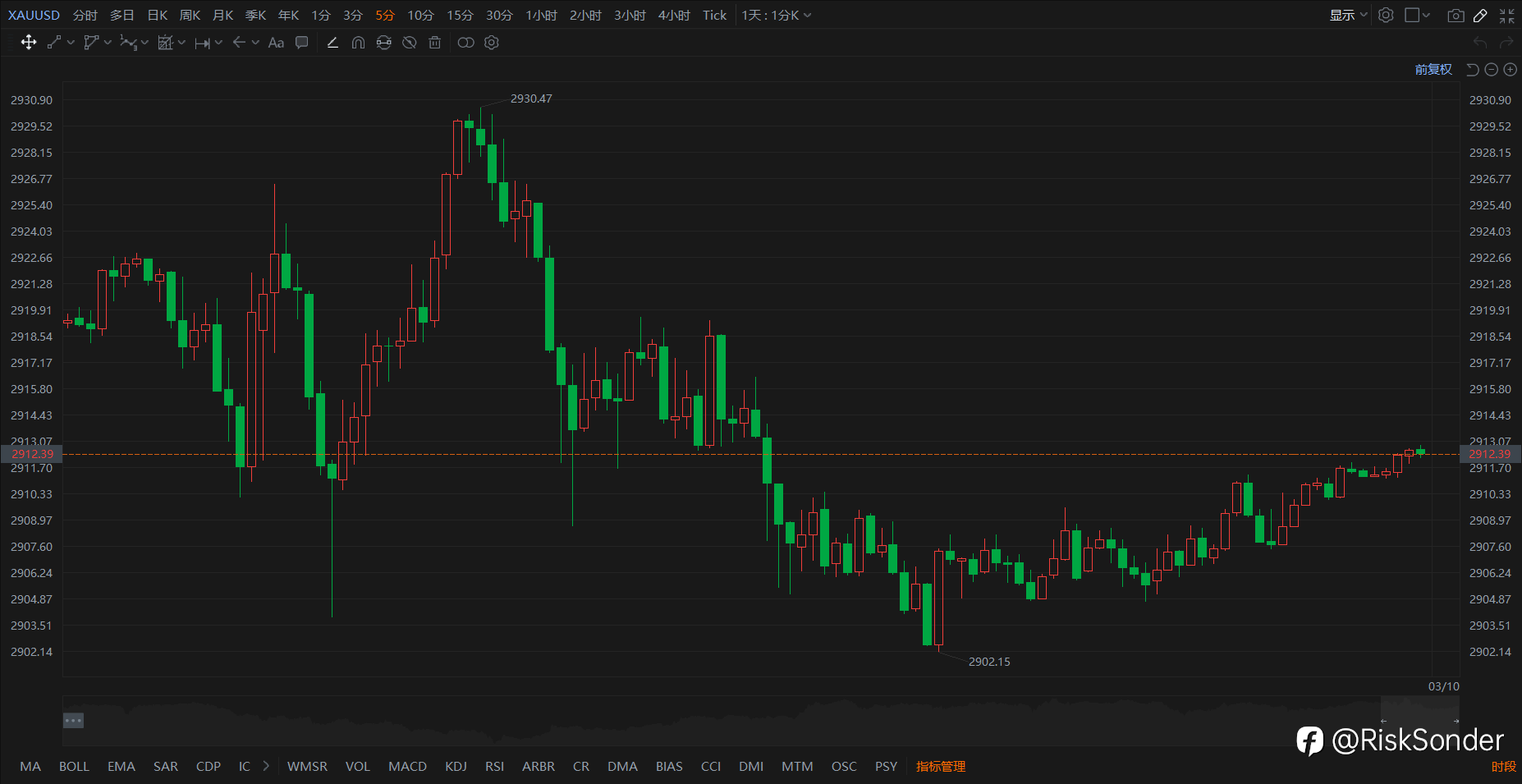
Task: Select the arrow marker tool
Action: point(239,43)
